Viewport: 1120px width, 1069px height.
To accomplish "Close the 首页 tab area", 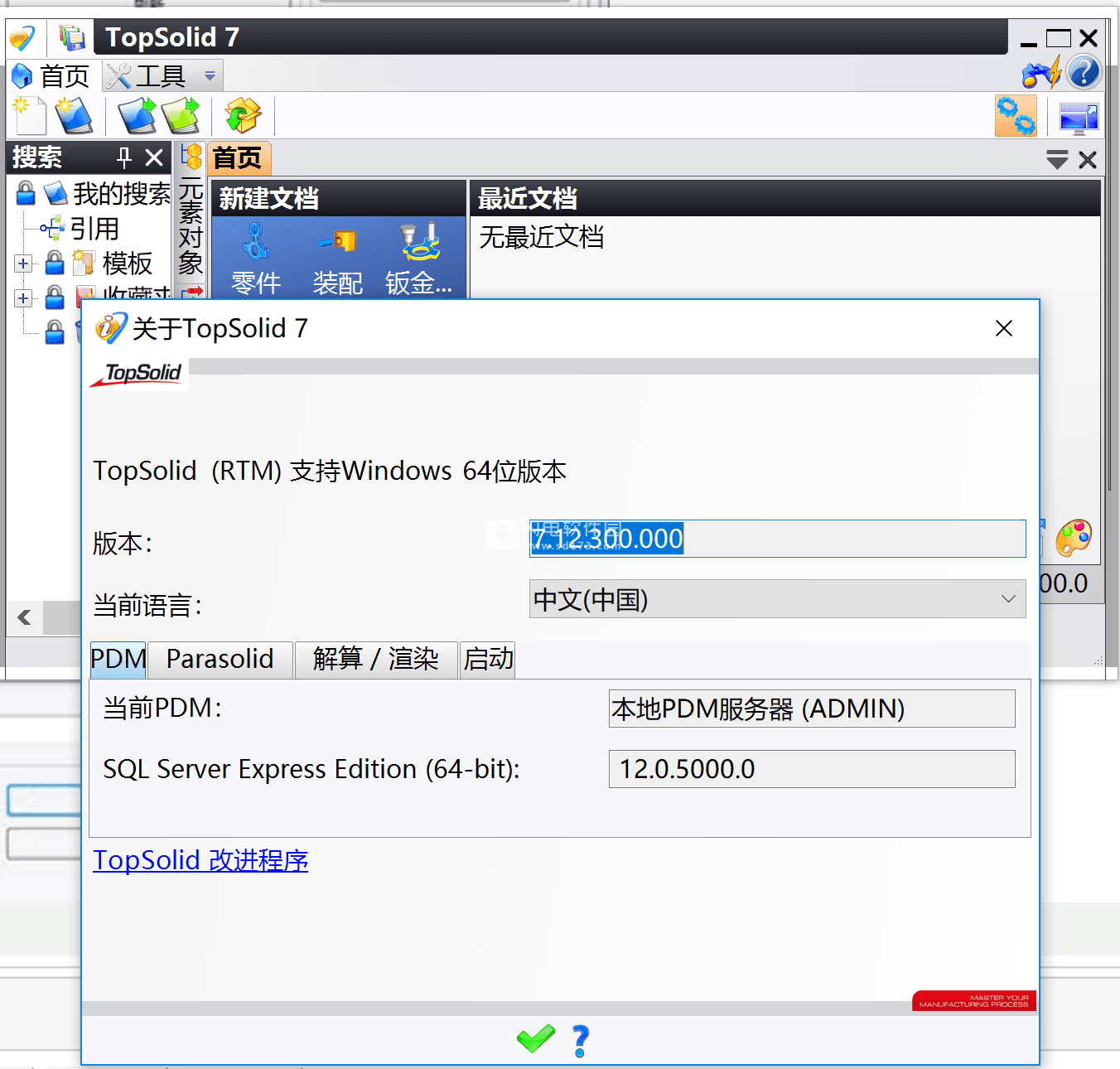I will [x=1089, y=159].
